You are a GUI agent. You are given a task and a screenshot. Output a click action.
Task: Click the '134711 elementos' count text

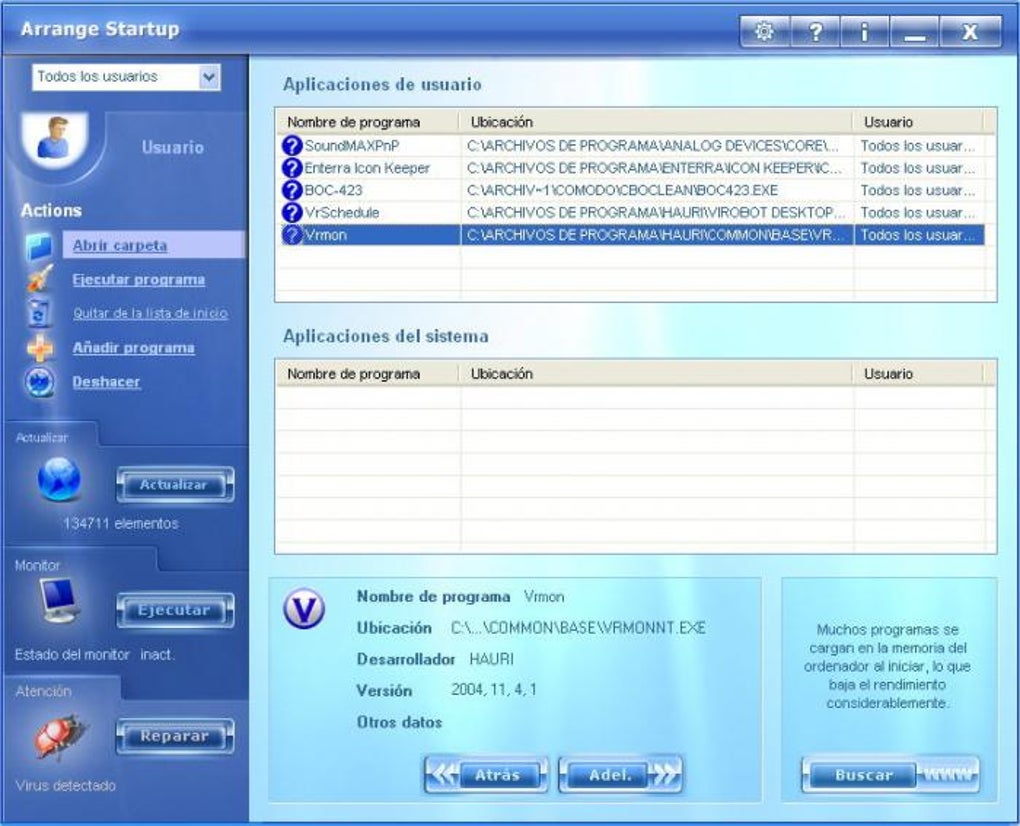[120, 523]
